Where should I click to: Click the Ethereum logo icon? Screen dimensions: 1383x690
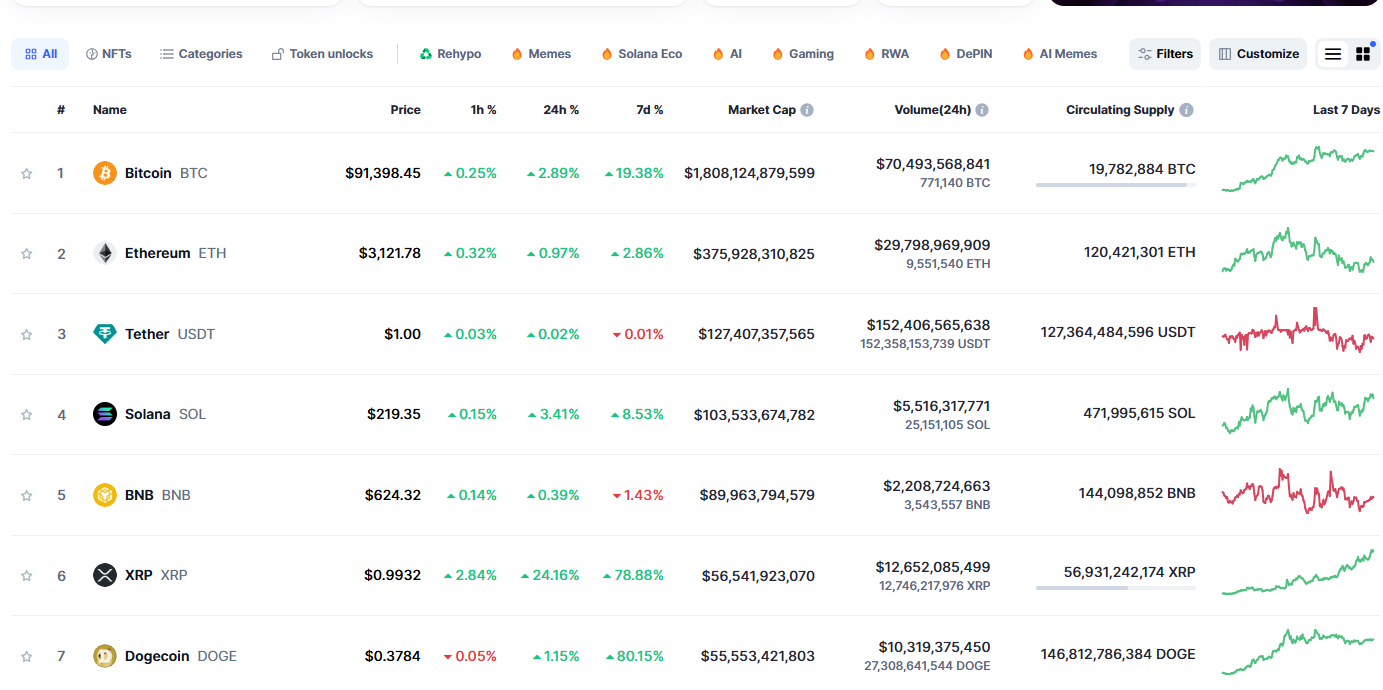105,253
